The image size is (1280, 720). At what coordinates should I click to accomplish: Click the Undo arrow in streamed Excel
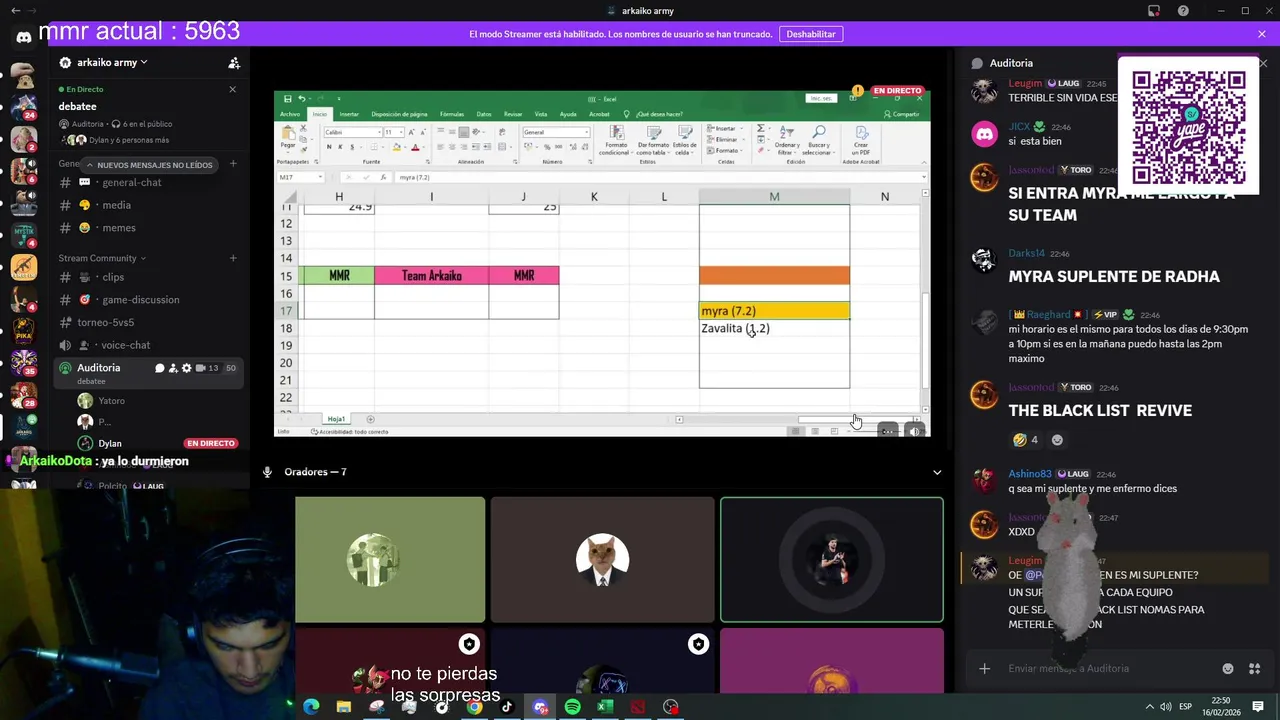pyautogui.click(x=301, y=99)
